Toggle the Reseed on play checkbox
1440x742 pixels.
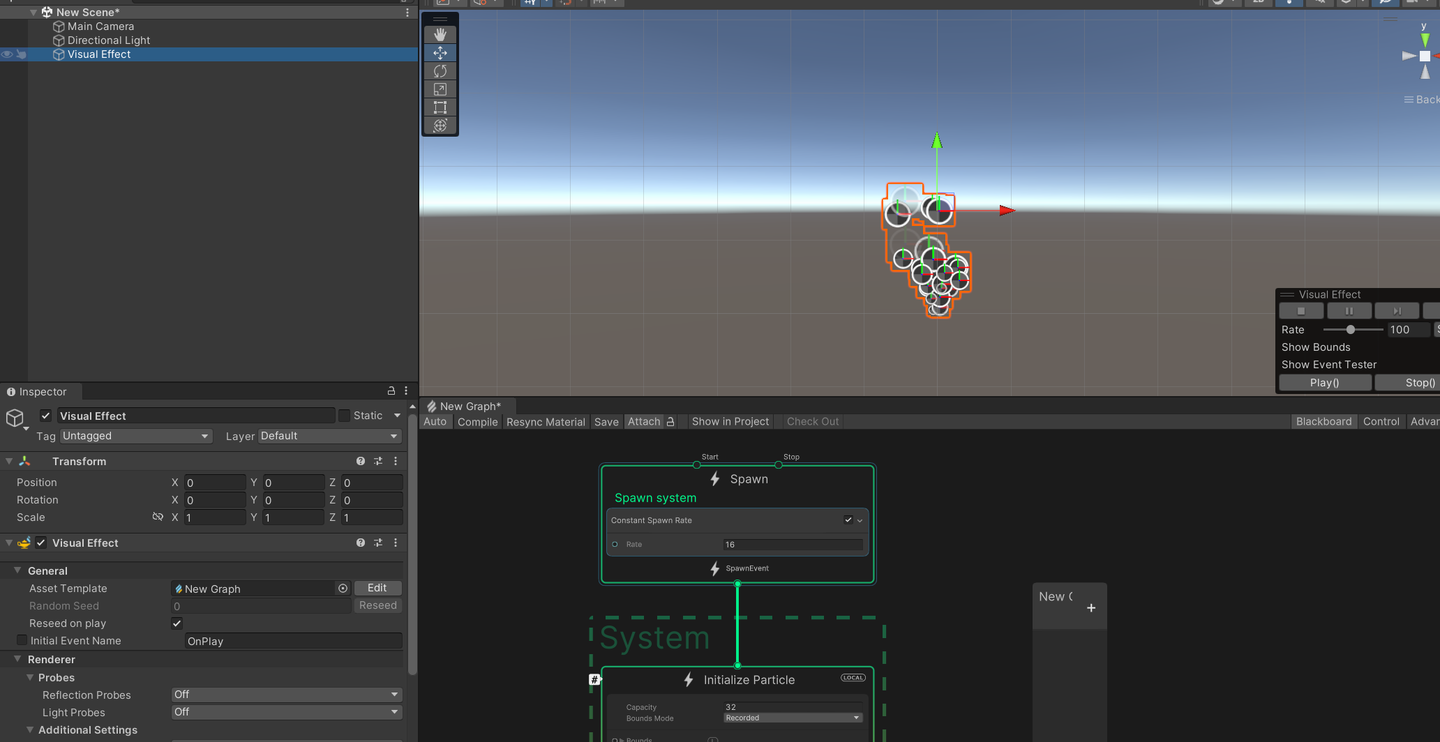coord(176,623)
